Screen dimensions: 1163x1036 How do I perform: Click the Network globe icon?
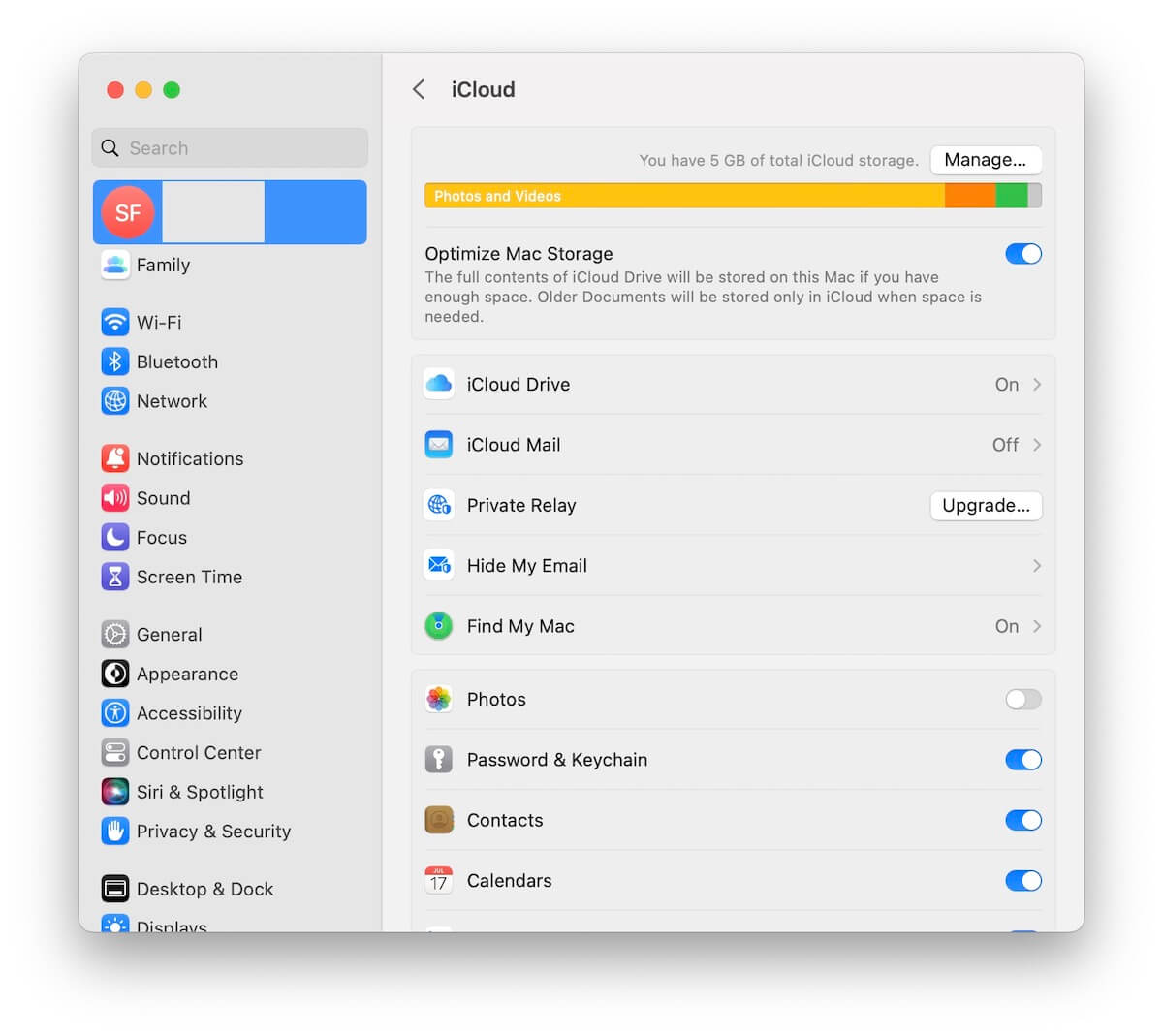point(115,401)
